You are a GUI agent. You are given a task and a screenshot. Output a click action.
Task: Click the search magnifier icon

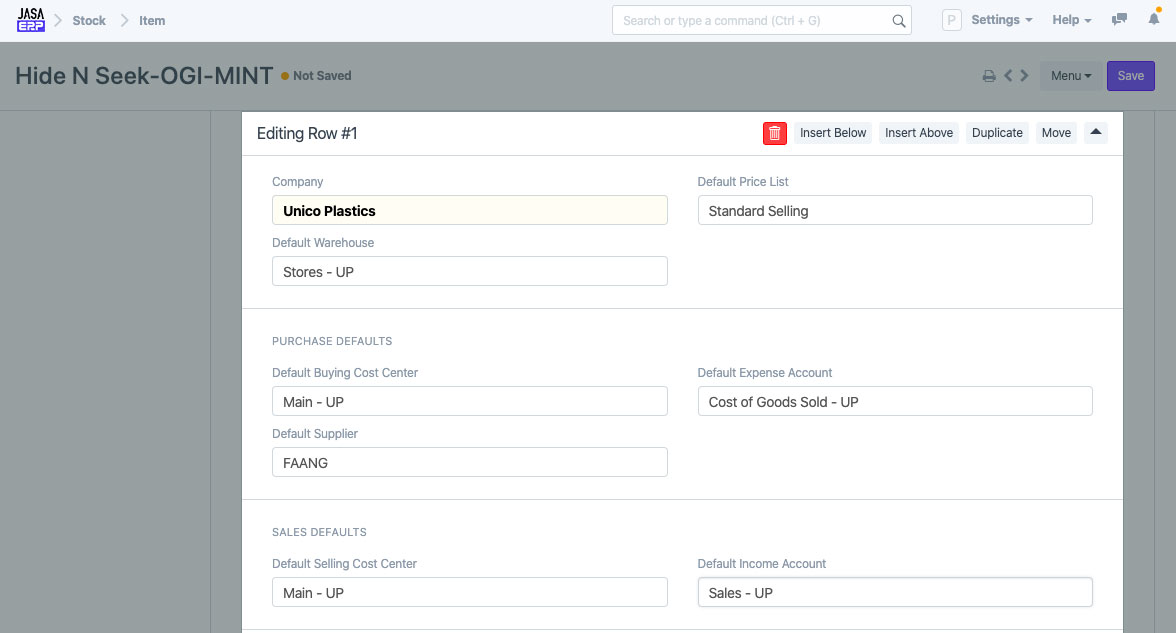pos(898,21)
